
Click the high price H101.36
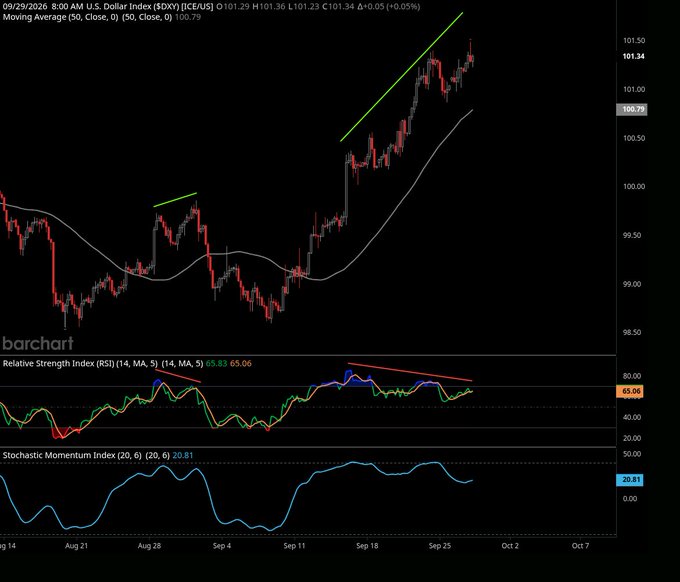click(x=271, y=7)
